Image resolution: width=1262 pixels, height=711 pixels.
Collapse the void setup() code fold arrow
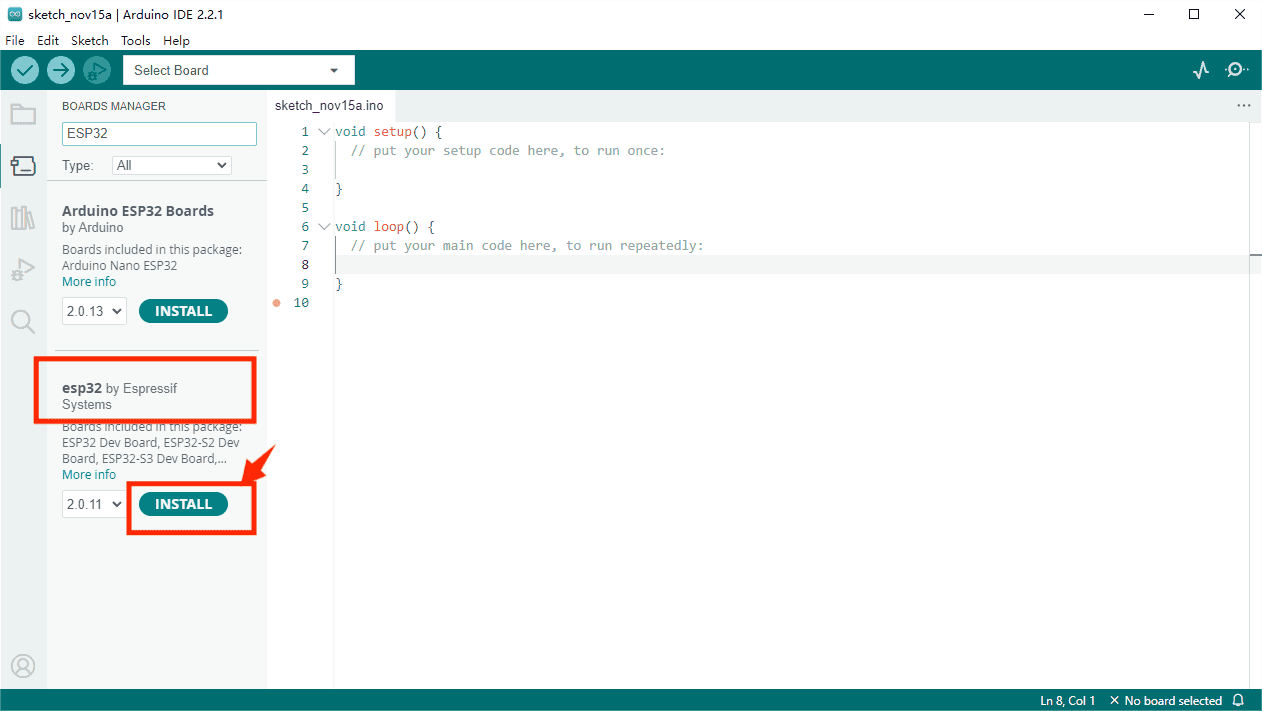coord(323,132)
